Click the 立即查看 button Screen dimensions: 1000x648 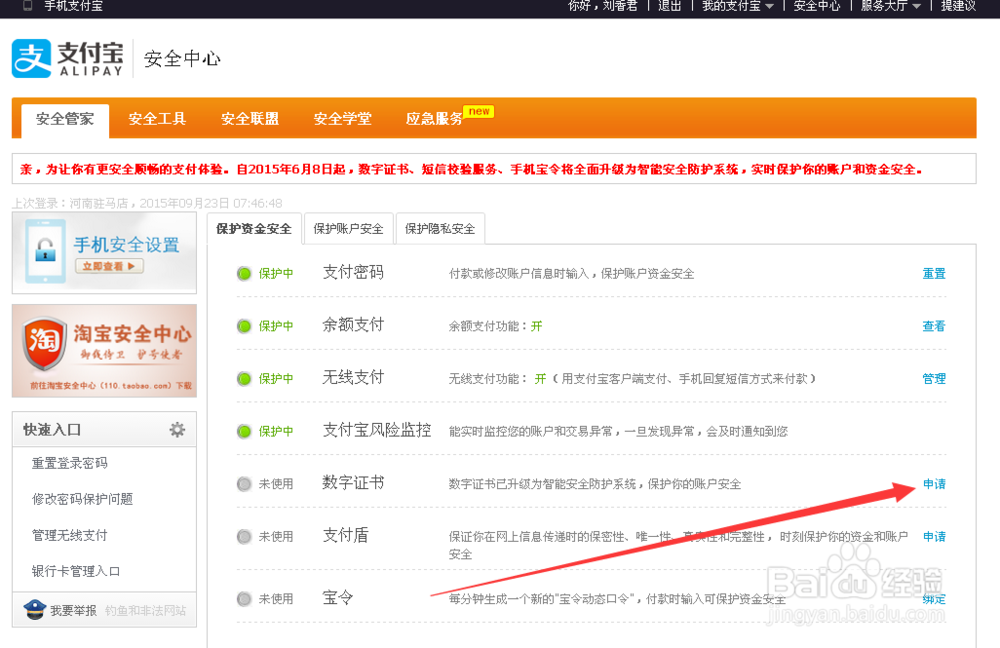(109, 266)
